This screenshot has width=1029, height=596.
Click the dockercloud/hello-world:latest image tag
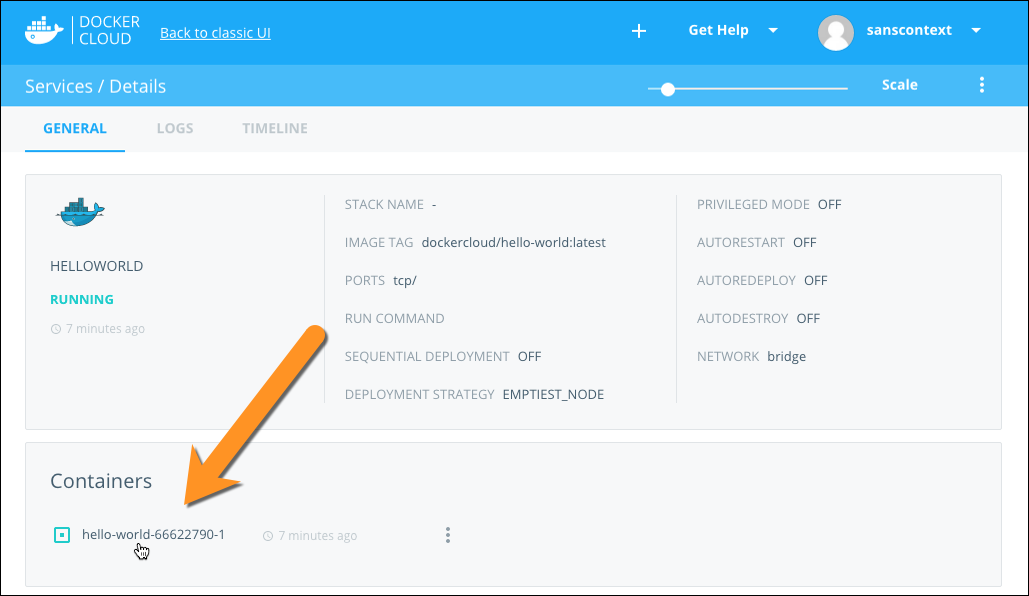pyautogui.click(x=514, y=242)
